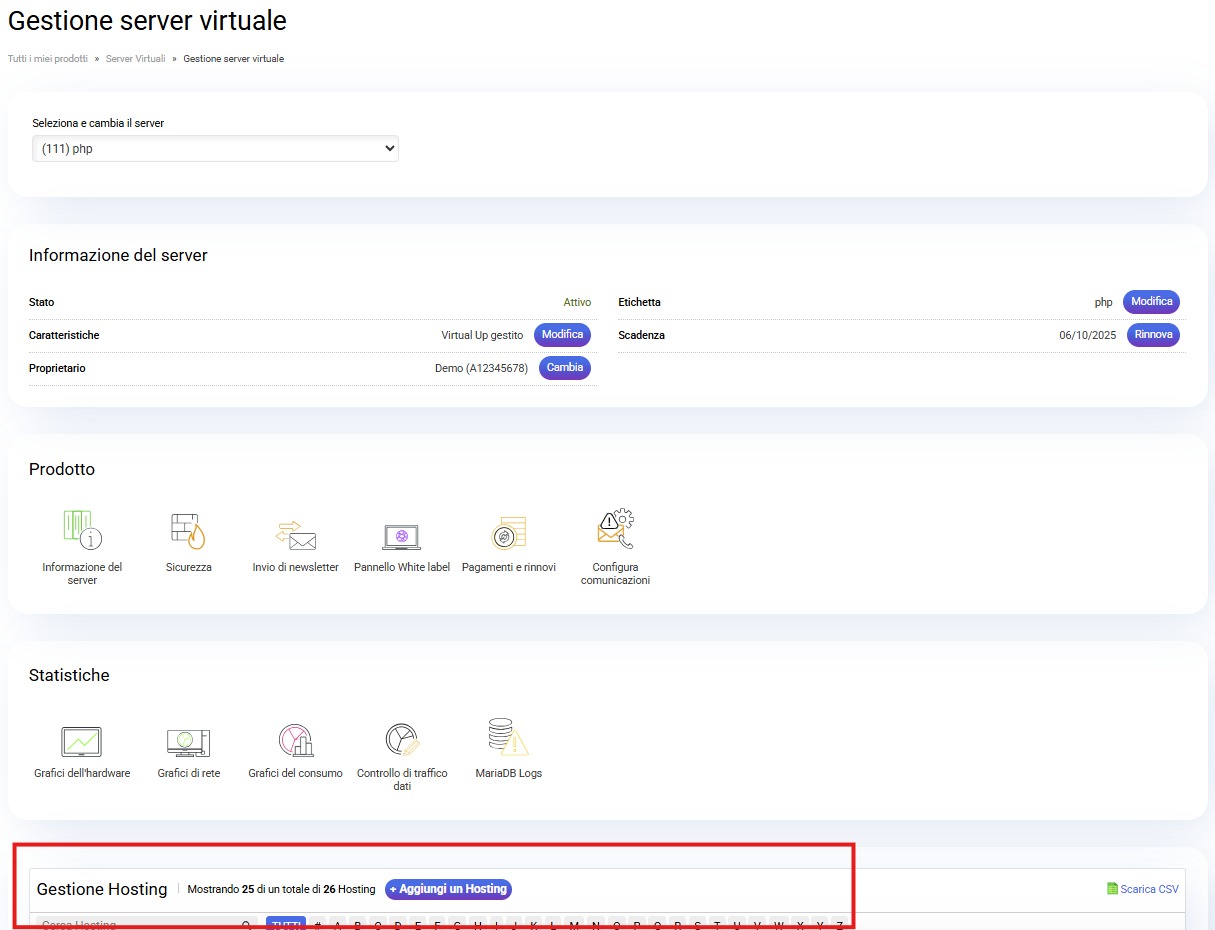This screenshot has height=930, width=1215.
Task: Open the Pannello White label icon
Action: [x=402, y=536]
